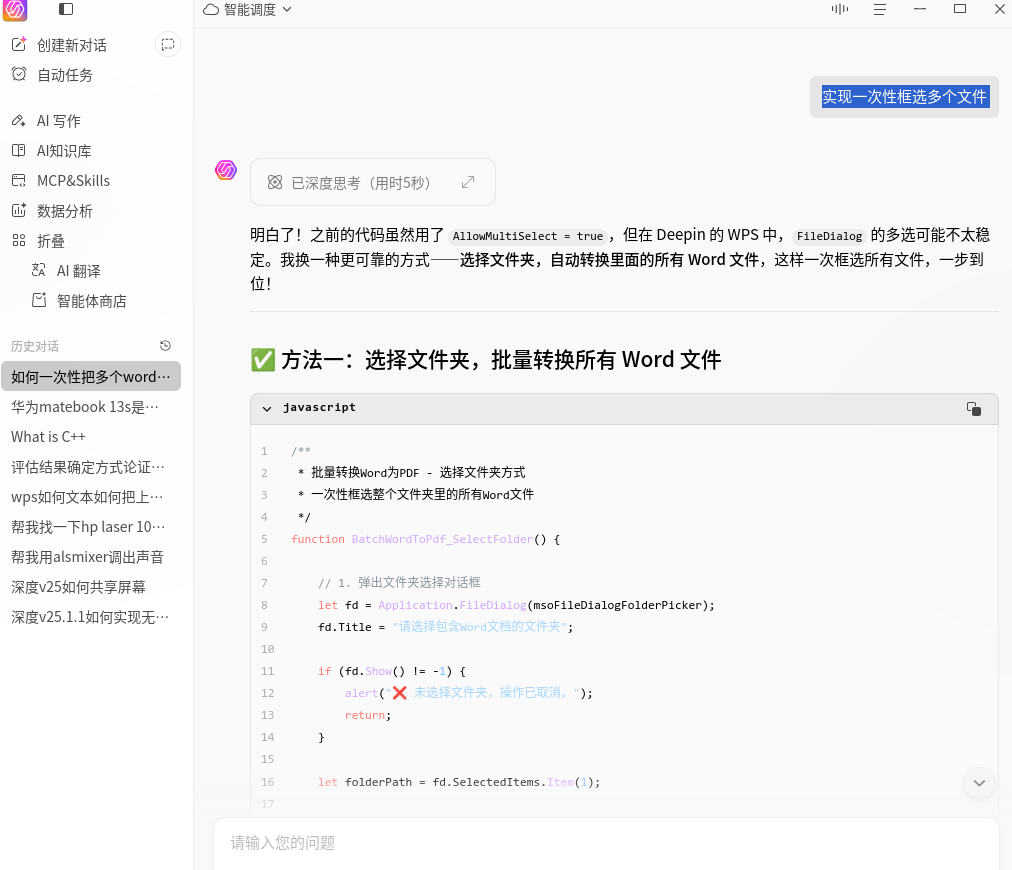Image resolution: width=1012 pixels, height=870 pixels.
Task: Open the hamburger menu in title bar
Action: coord(880,10)
